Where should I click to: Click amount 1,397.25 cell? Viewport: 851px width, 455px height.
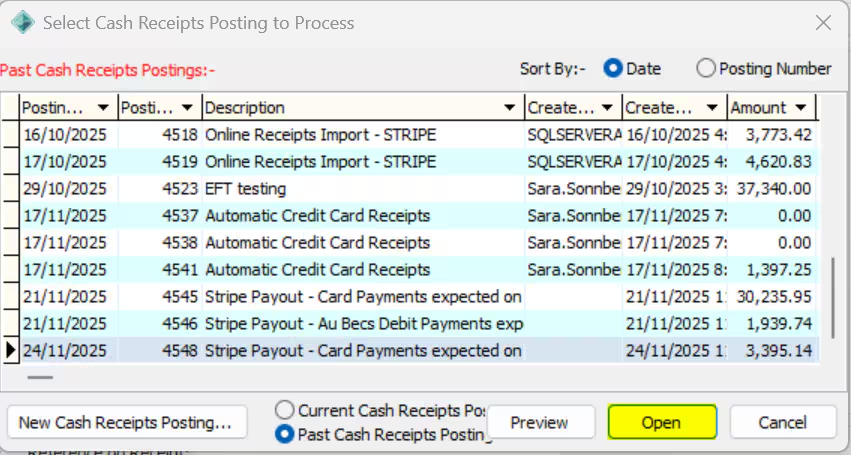tap(772, 269)
